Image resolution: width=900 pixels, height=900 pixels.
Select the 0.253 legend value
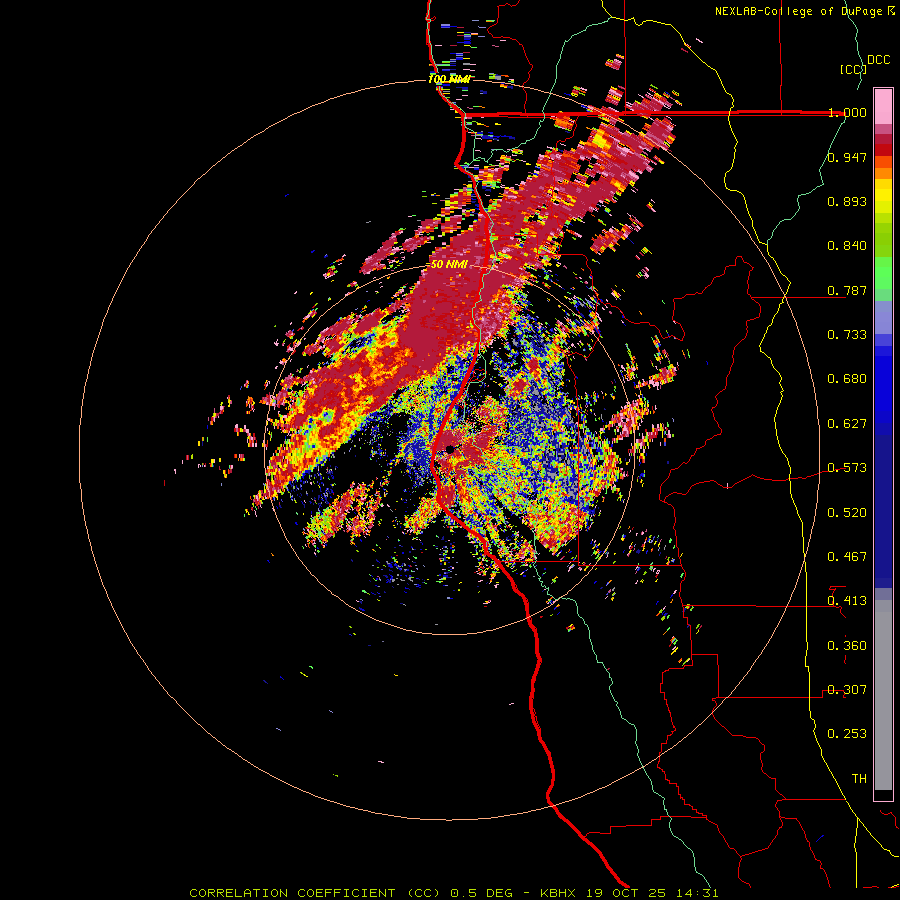tap(847, 734)
